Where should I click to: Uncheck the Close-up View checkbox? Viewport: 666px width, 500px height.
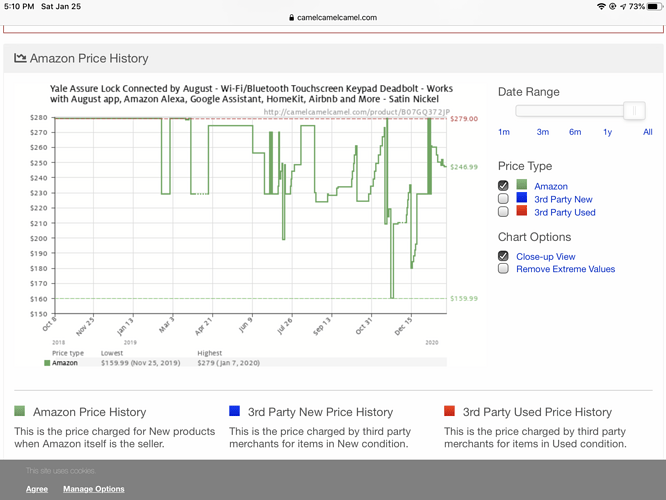(x=503, y=256)
